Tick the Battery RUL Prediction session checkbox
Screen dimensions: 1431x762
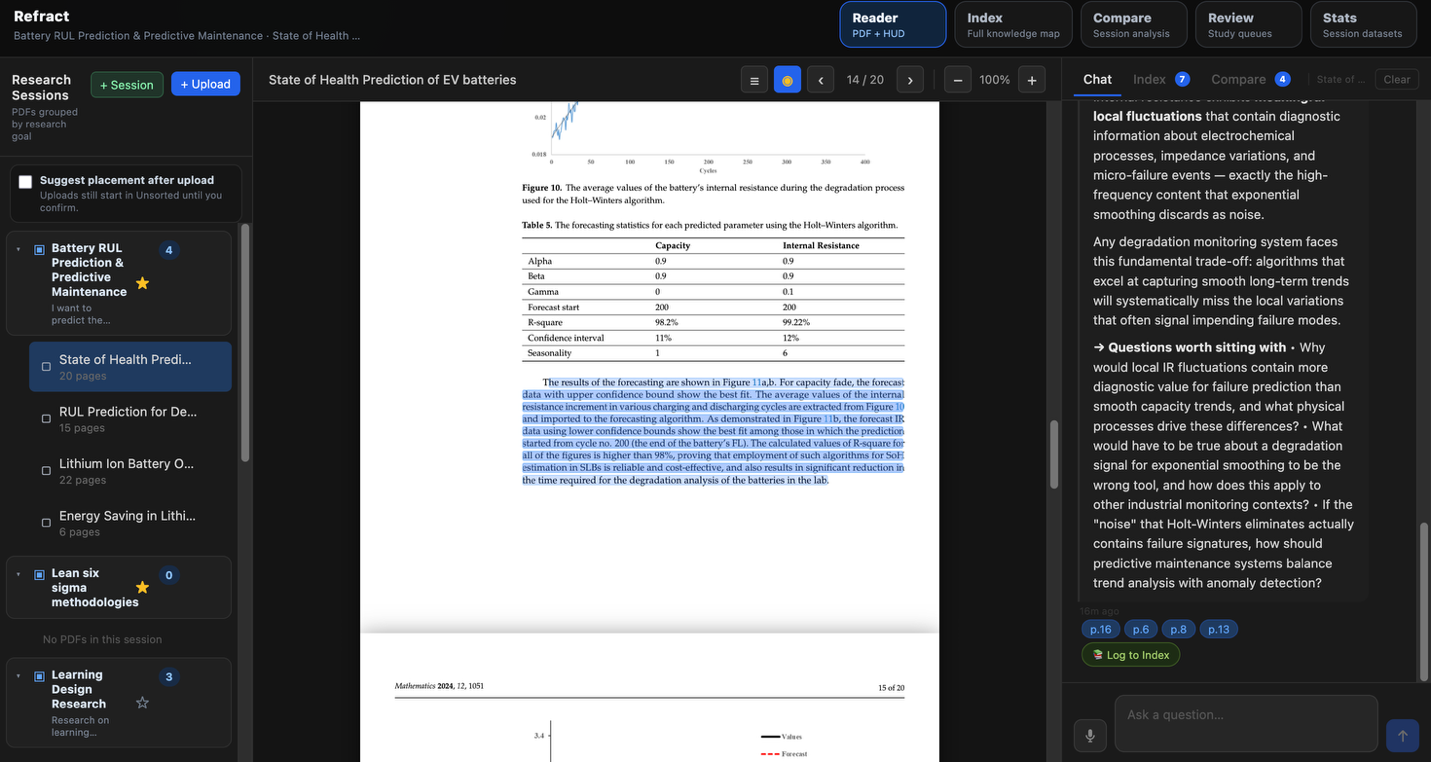click(x=40, y=249)
